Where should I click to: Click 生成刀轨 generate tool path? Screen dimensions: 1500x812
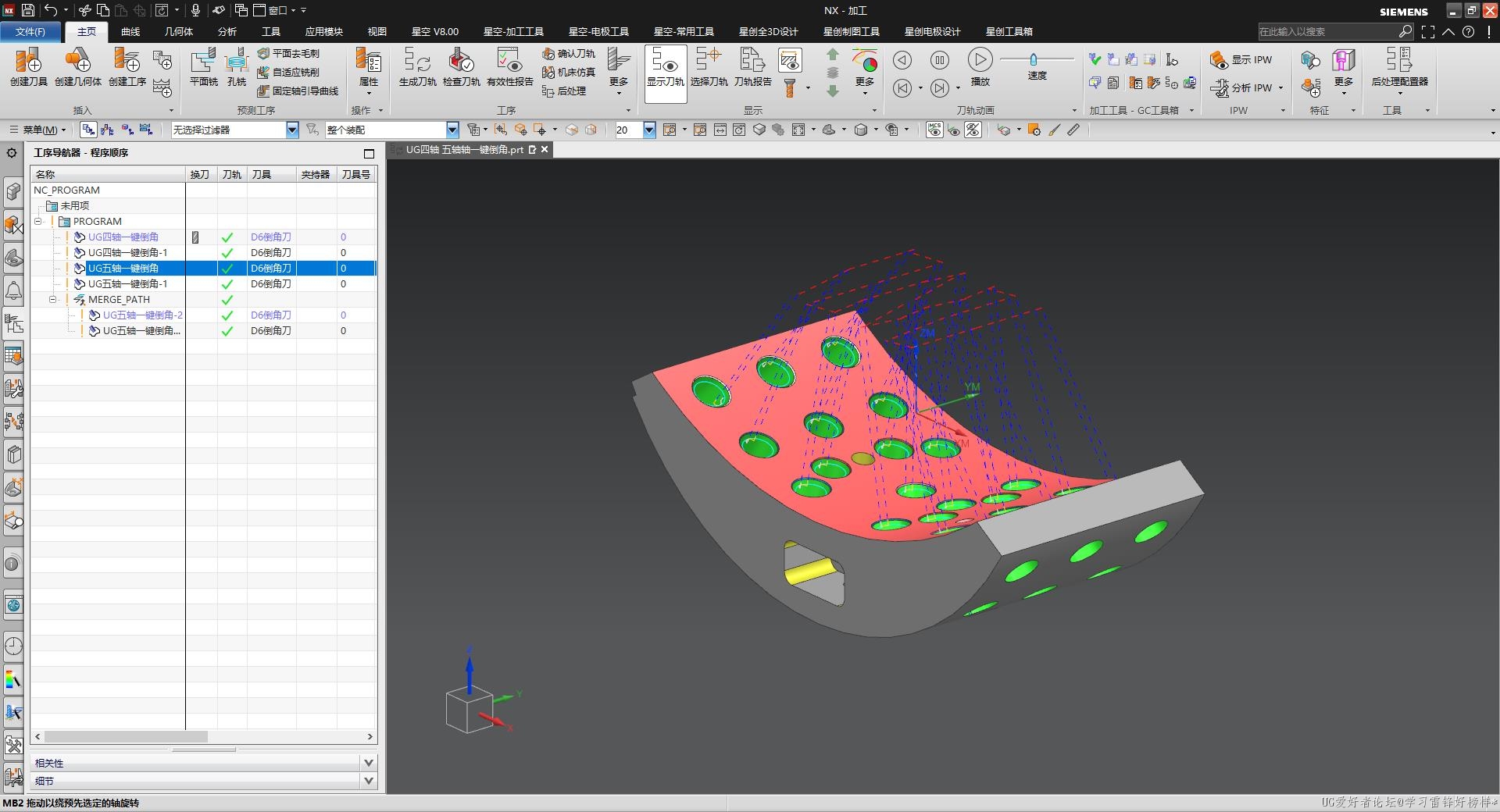pyautogui.click(x=417, y=66)
